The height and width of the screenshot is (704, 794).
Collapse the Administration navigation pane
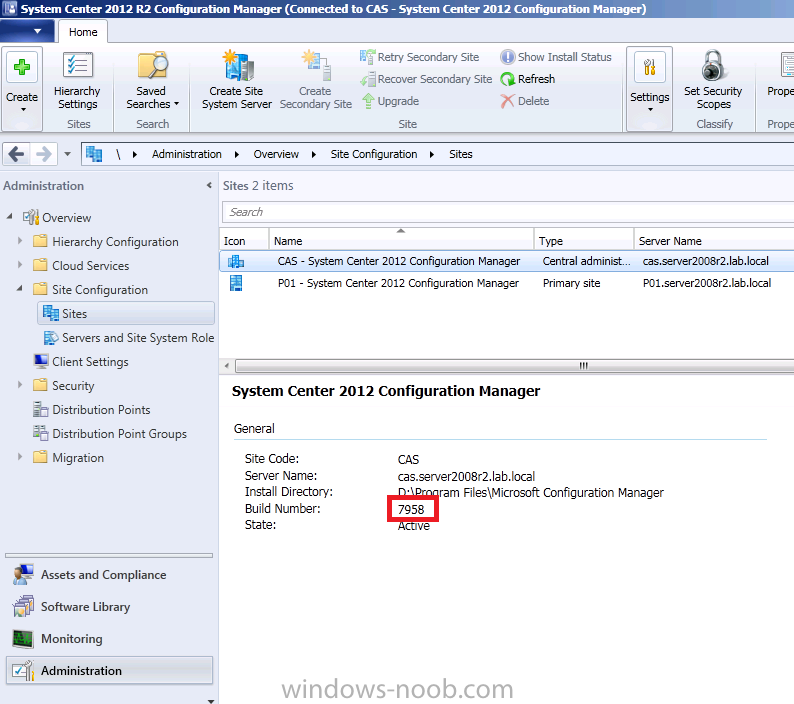tap(209, 186)
